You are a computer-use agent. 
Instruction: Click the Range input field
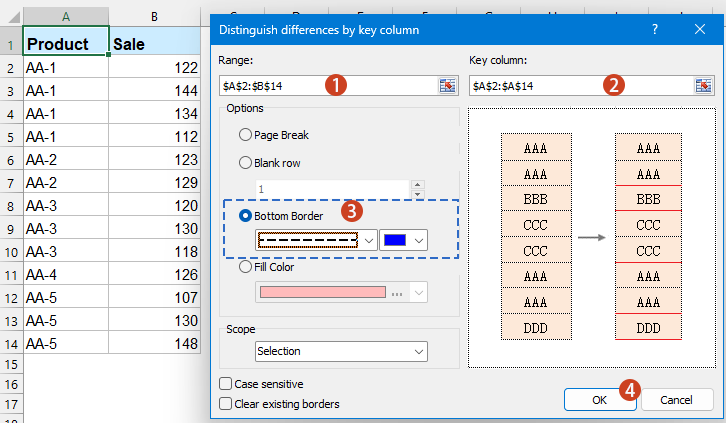click(327, 86)
